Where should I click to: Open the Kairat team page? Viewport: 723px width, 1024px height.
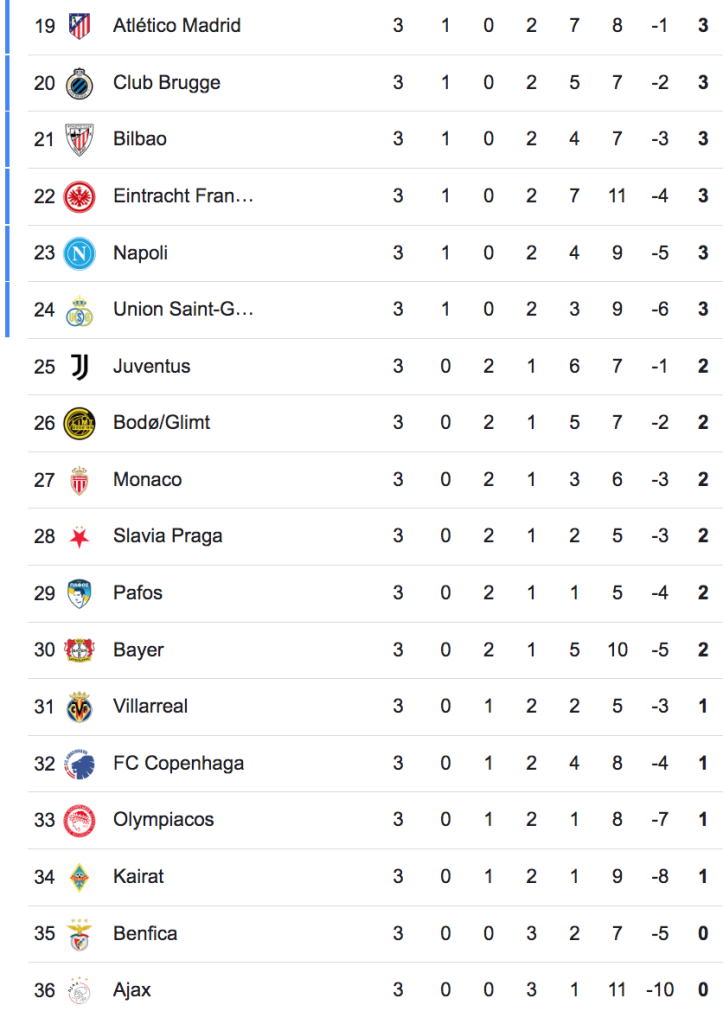(x=138, y=877)
